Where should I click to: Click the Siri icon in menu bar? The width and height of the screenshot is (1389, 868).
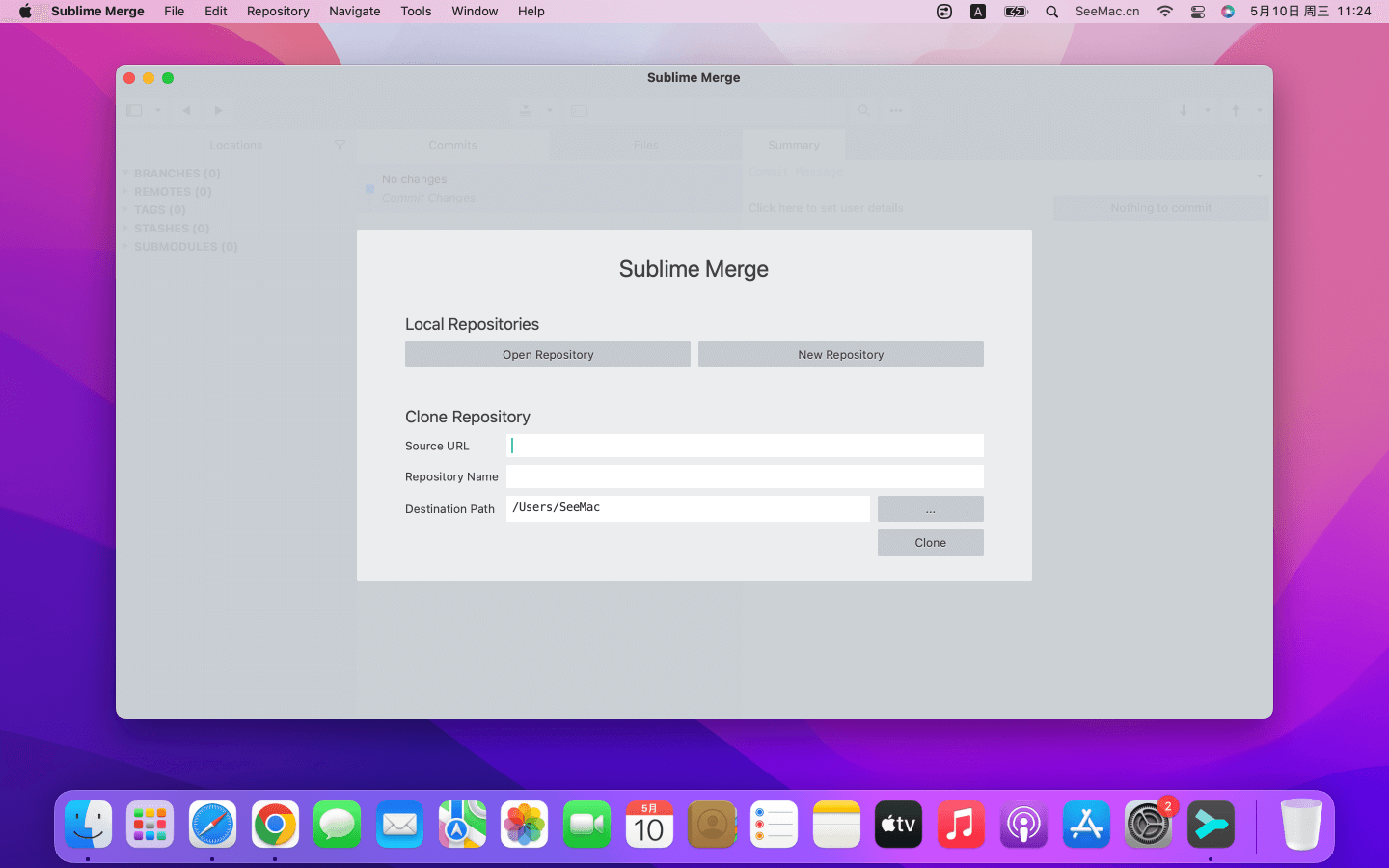(1228, 12)
